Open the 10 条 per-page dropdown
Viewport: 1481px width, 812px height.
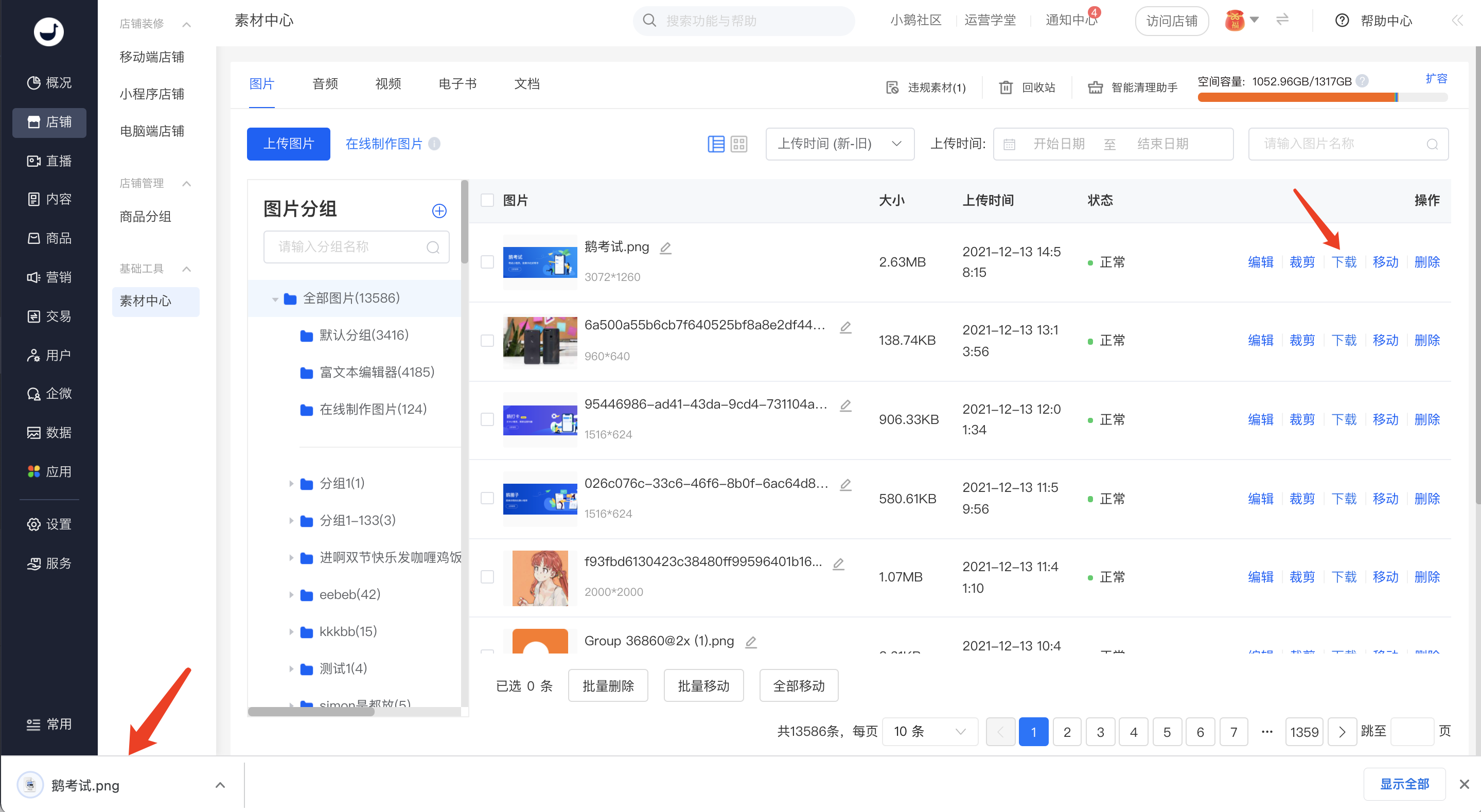coord(930,732)
